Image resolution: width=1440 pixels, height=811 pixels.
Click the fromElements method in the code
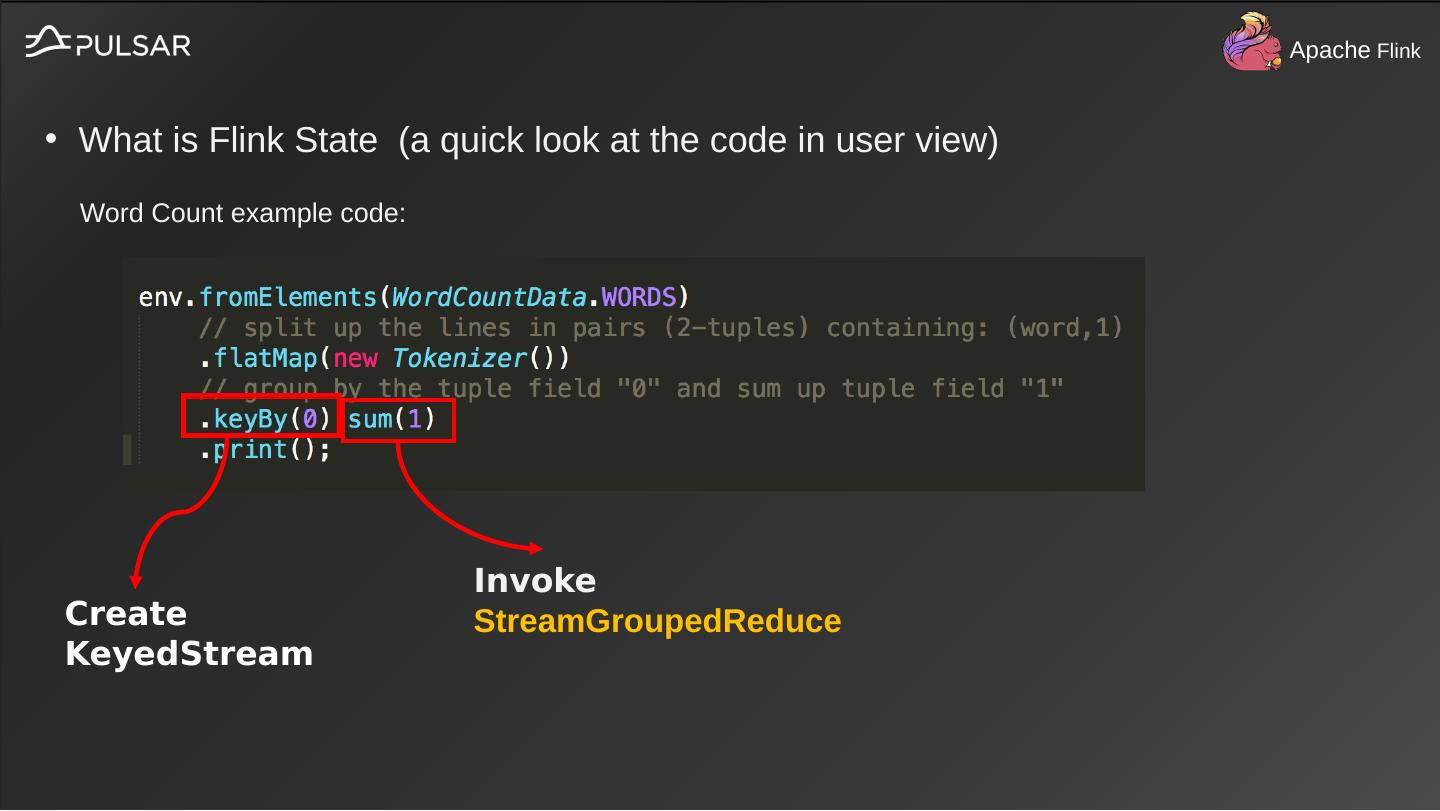point(287,297)
